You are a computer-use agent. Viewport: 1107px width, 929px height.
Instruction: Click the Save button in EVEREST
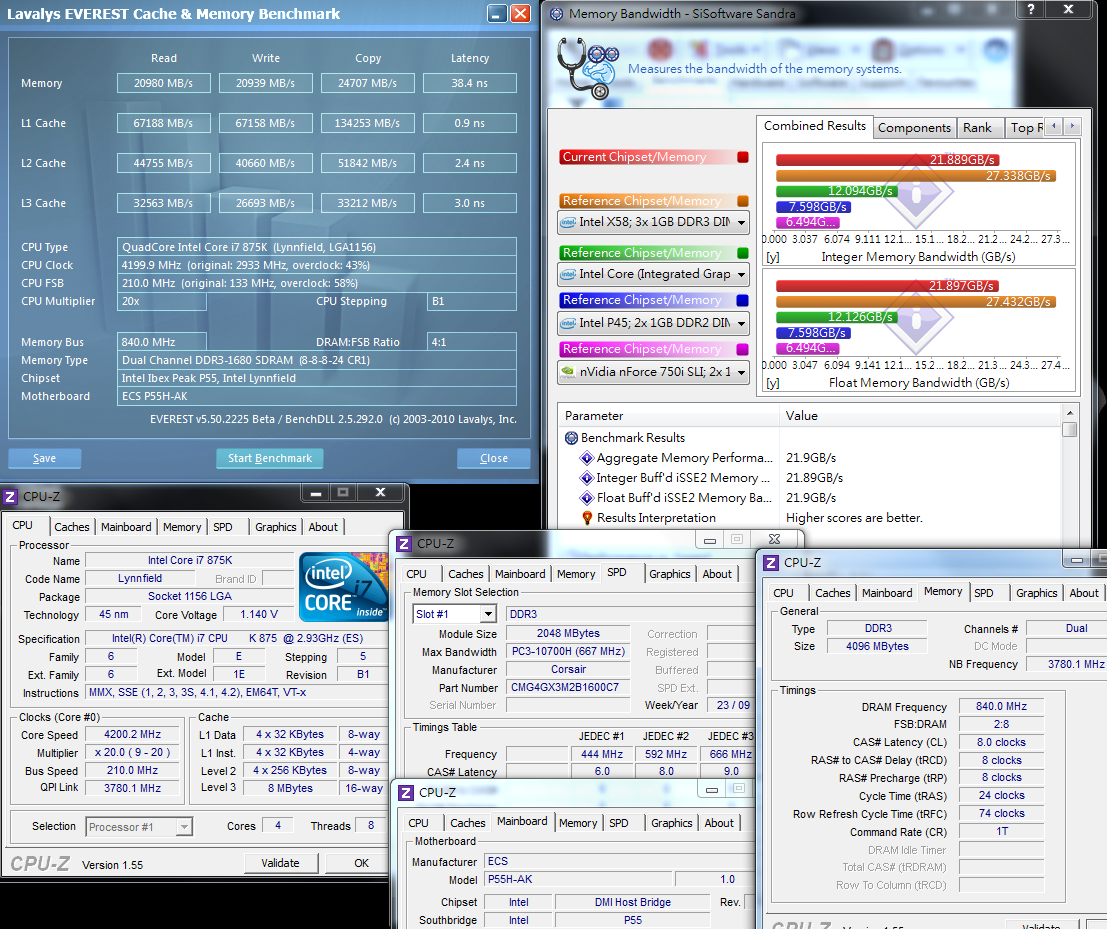point(44,458)
